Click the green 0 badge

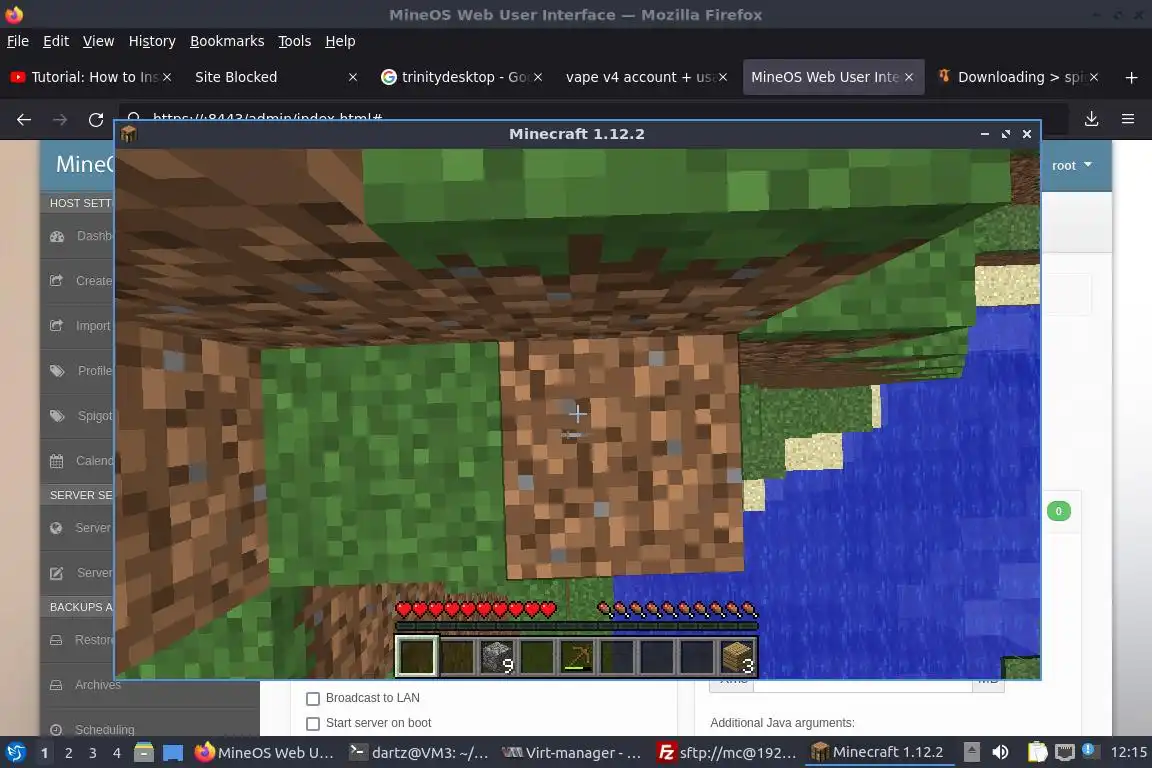(x=1059, y=512)
